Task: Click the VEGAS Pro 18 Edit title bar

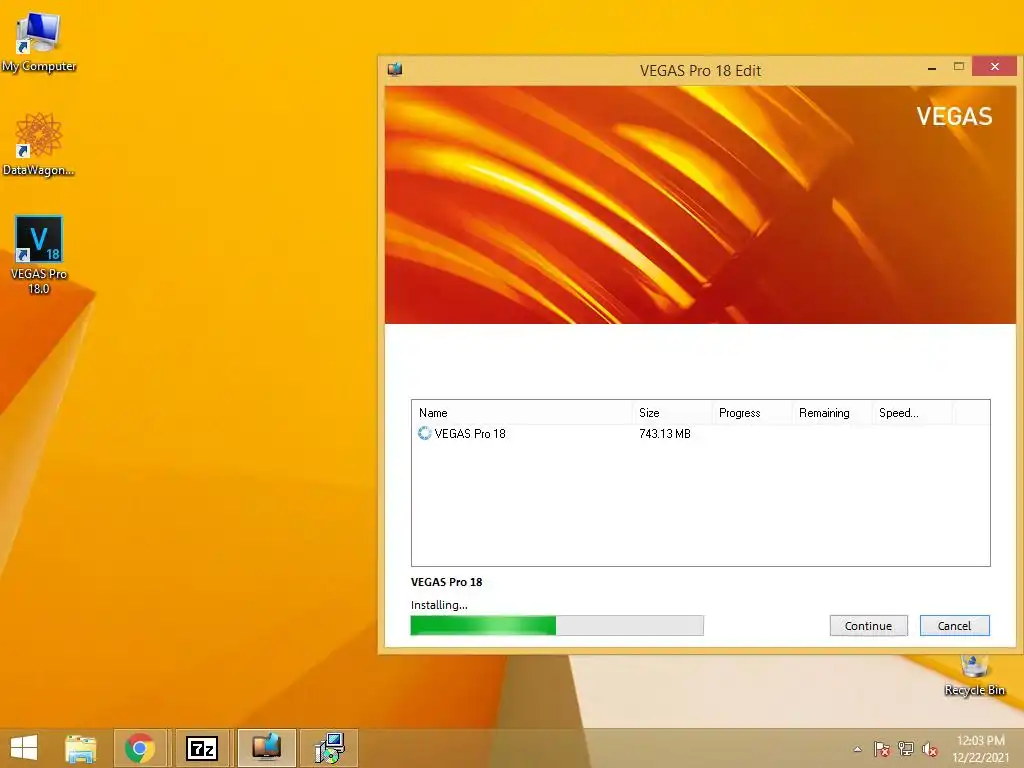Action: click(700, 71)
